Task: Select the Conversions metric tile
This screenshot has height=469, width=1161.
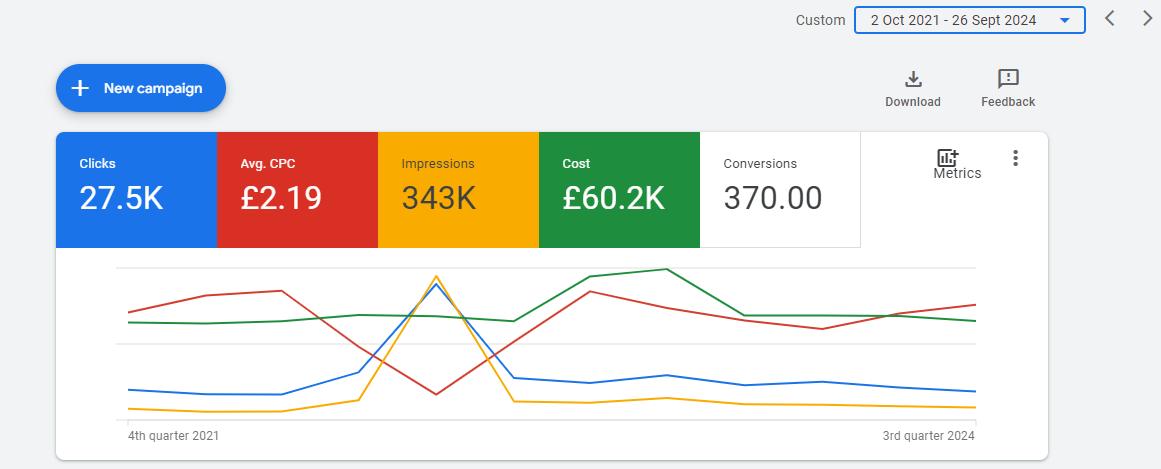Action: (780, 190)
